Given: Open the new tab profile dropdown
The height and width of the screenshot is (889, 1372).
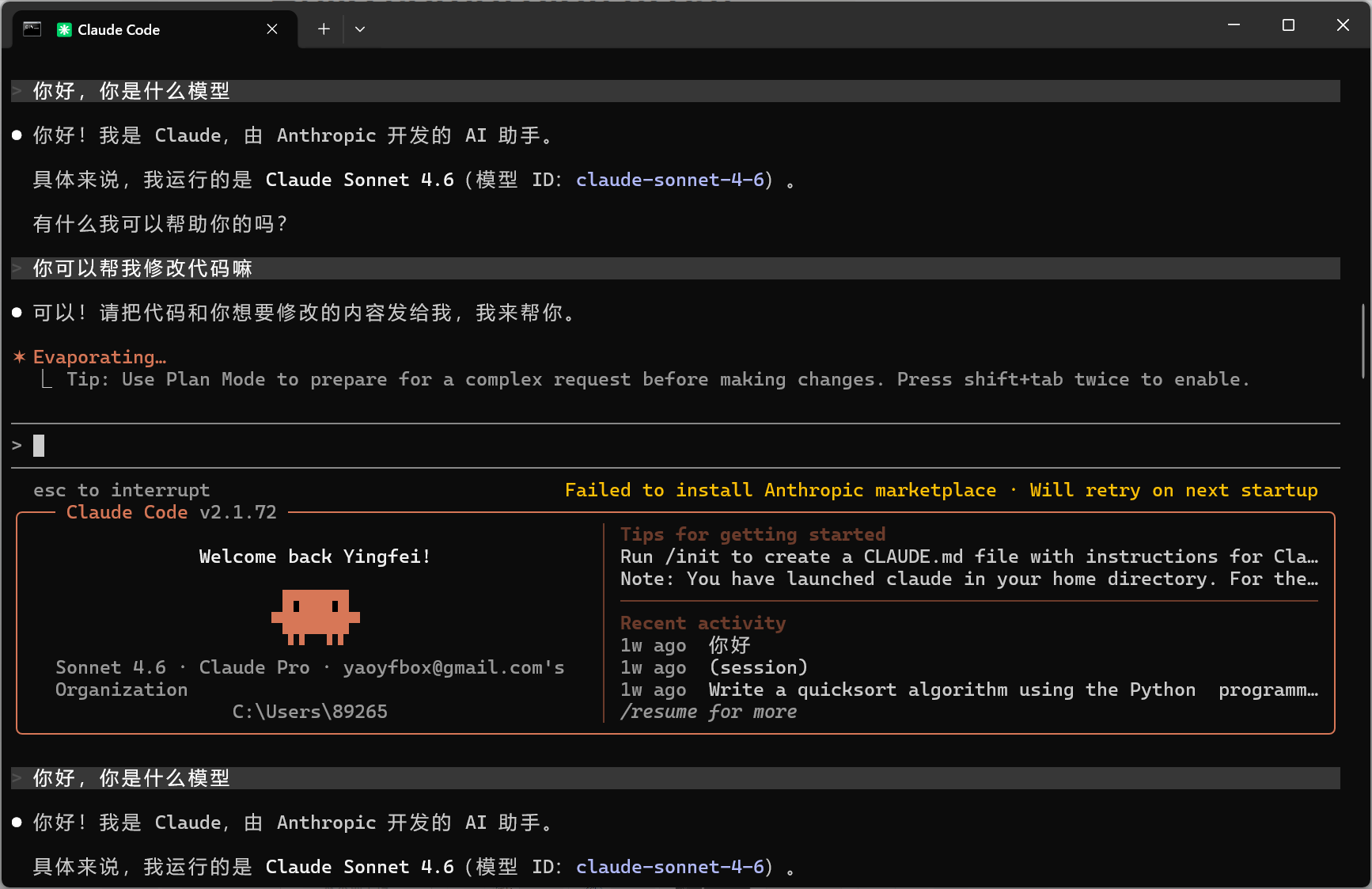Looking at the screenshot, I should (360, 29).
